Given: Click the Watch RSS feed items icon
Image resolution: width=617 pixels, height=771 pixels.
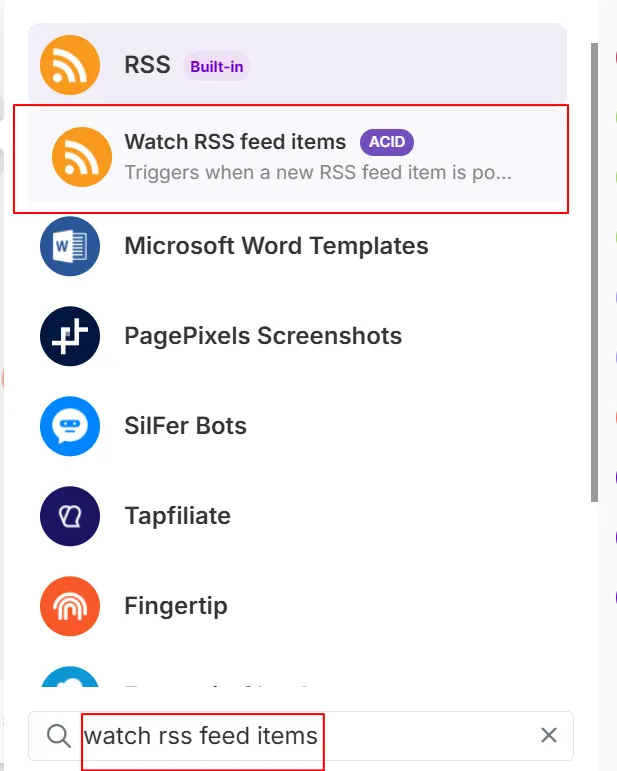Looking at the screenshot, I should [x=82, y=157].
